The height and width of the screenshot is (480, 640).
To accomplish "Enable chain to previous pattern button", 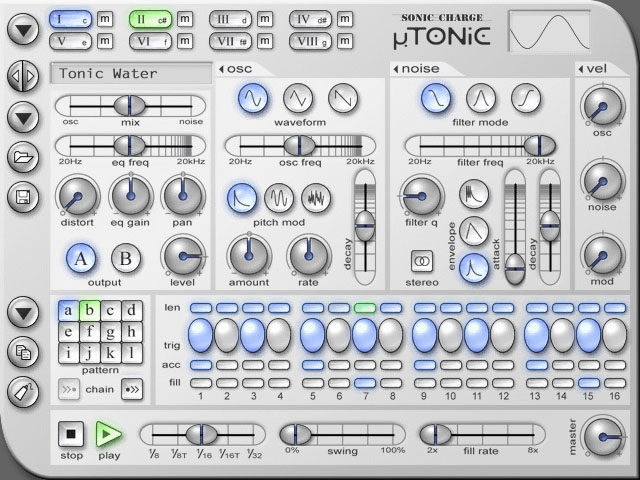I will click(x=69, y=389).
